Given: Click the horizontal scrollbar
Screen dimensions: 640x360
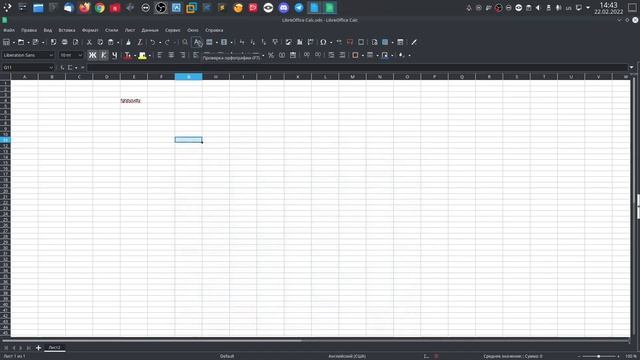Looking at the screenshot, I should (x=152, y=340).
